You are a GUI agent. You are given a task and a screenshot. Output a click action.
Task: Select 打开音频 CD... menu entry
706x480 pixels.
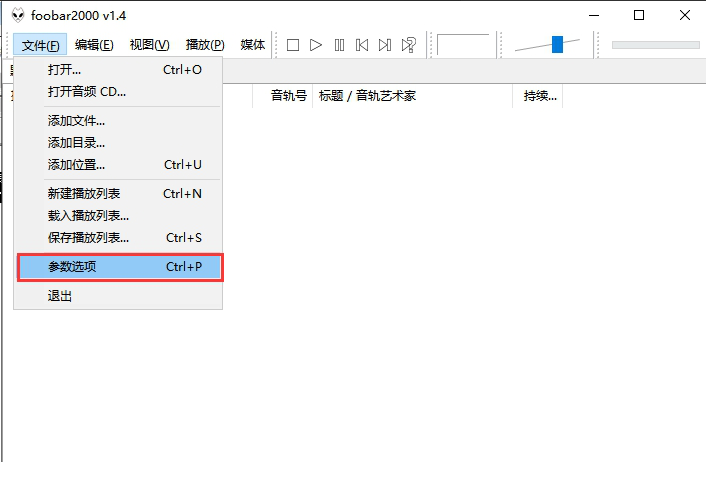119,92
